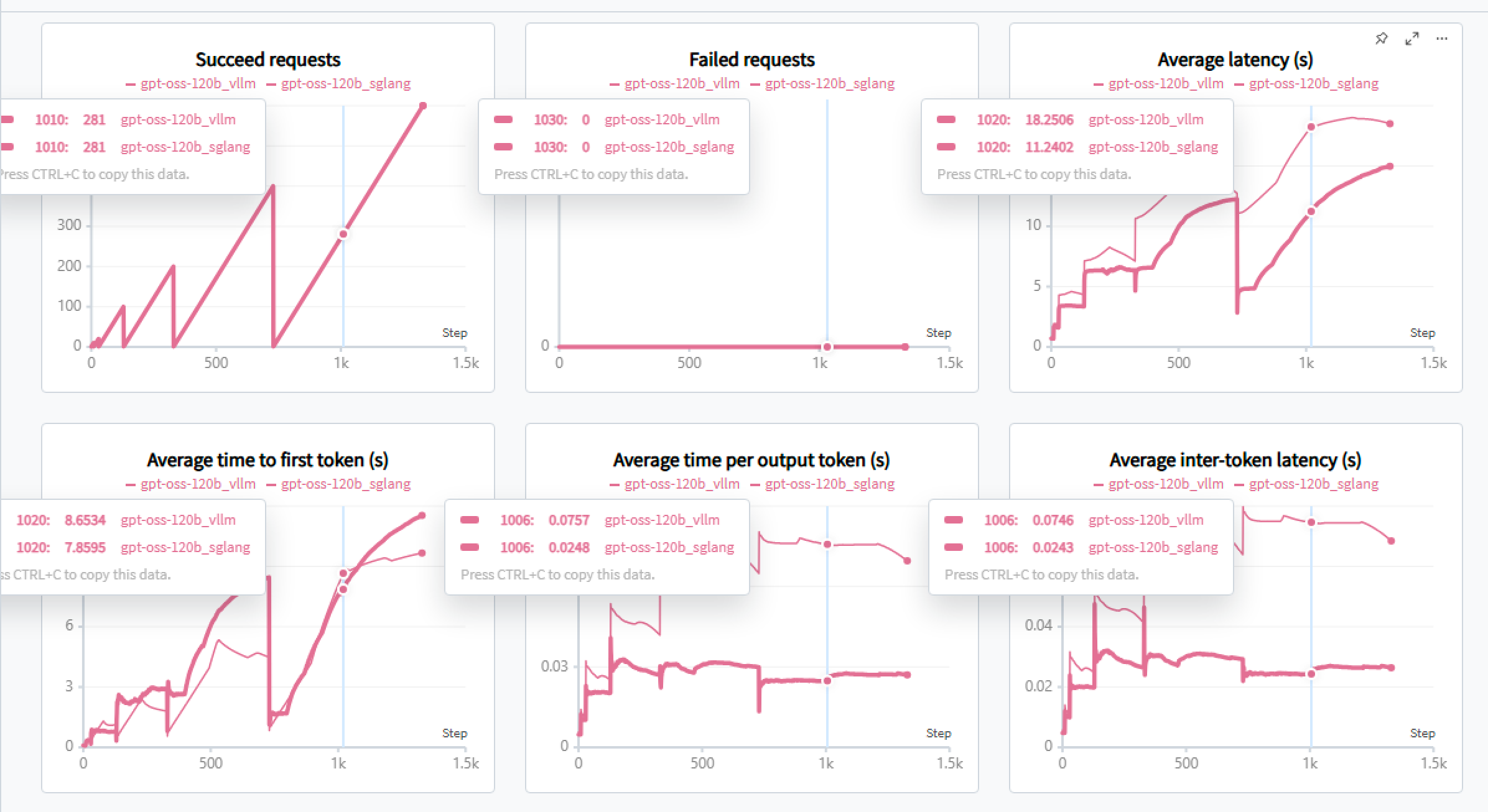Click the end point of Succeed requests line
The image size is (1488, 812).
click(x=423, y=106)
